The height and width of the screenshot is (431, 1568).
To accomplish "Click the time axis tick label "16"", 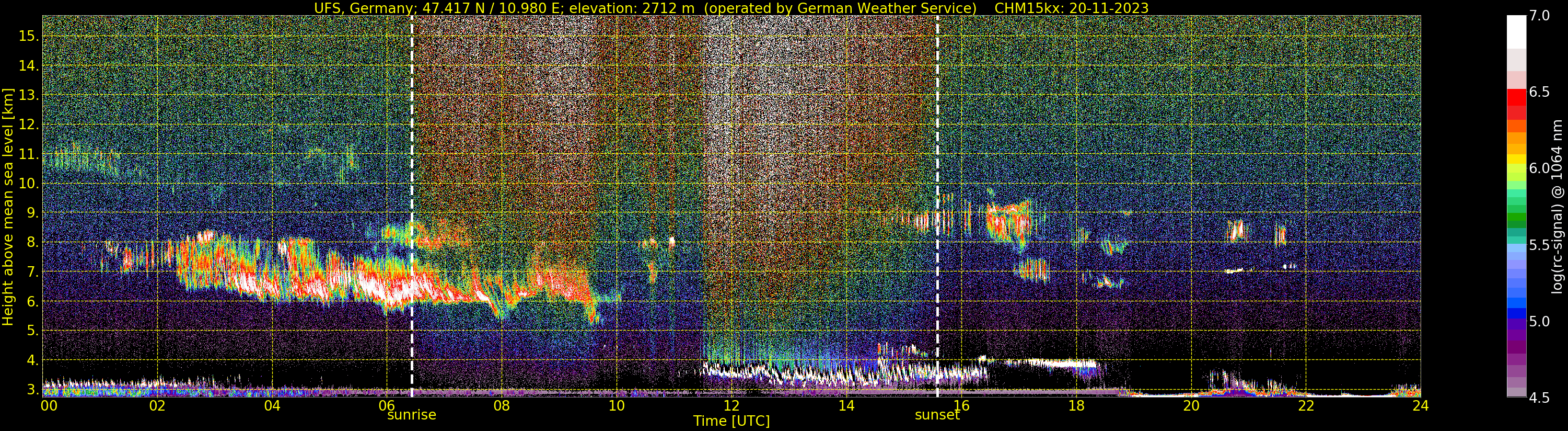I will [961, 405].
